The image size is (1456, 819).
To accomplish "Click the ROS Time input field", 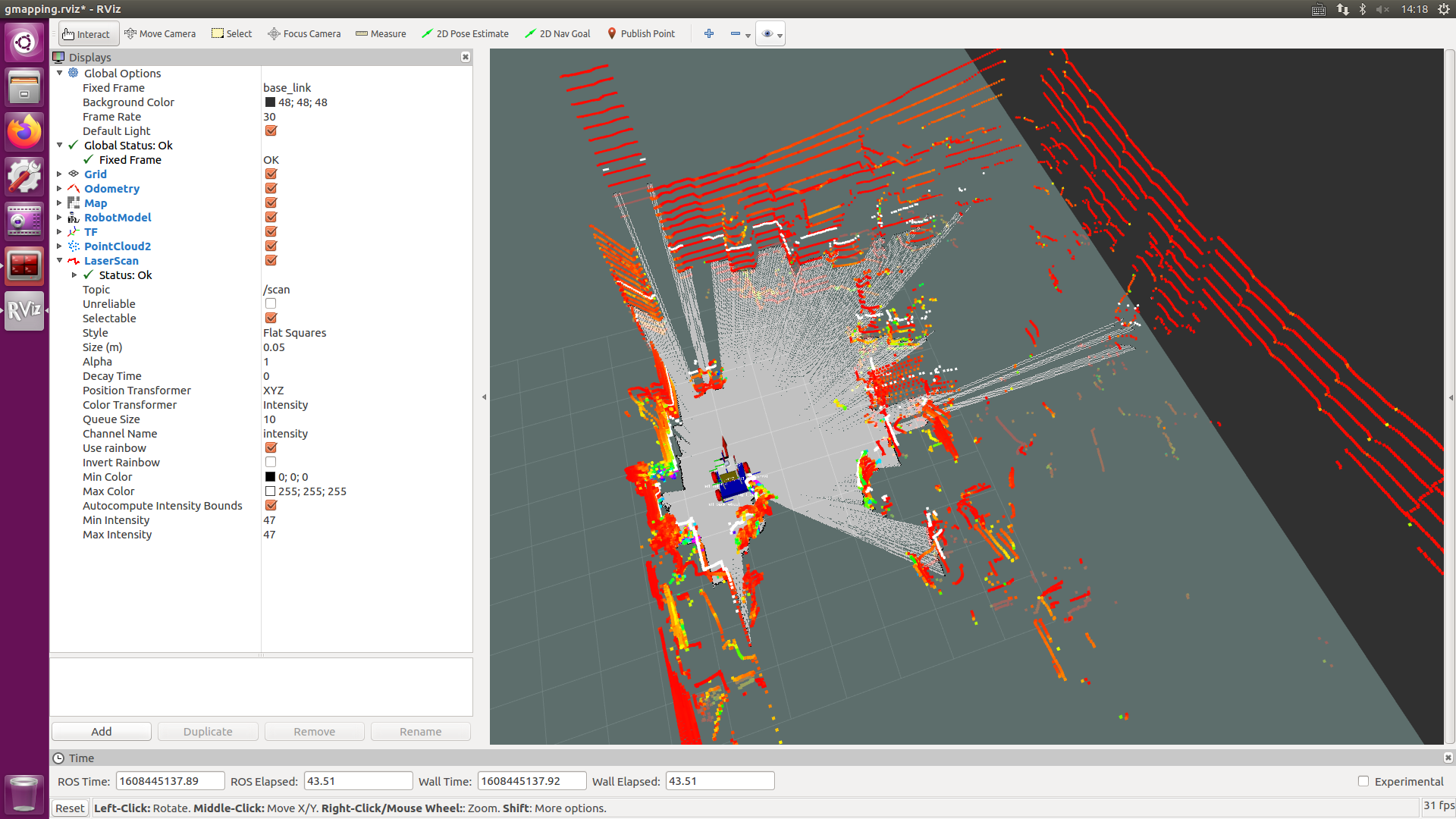I will pyautogui.click(x=170, y=781).
